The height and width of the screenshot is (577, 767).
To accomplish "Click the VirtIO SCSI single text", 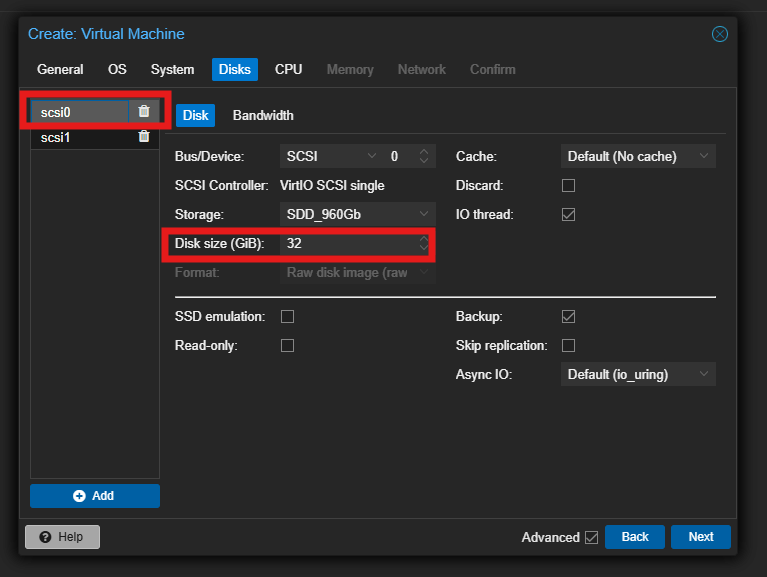I will coord(332,185).
